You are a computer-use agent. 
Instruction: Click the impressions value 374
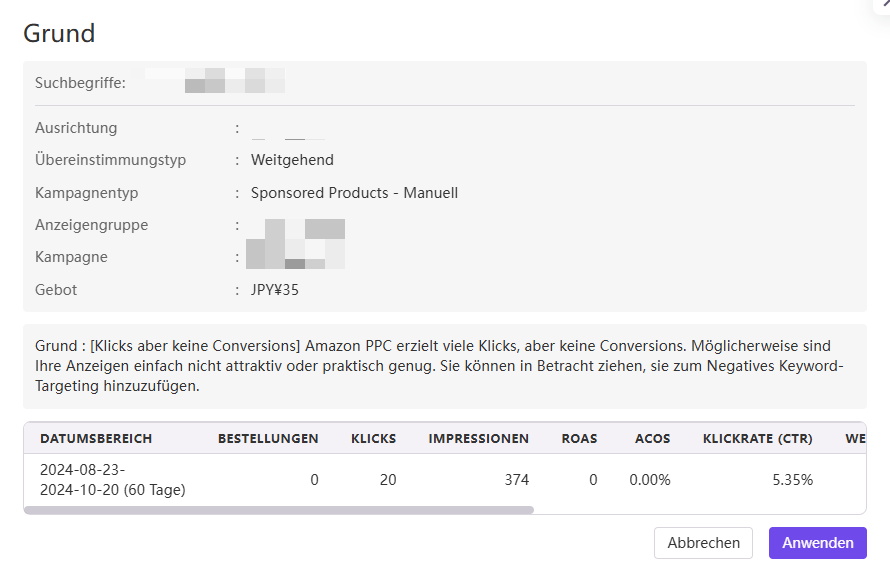516,480
